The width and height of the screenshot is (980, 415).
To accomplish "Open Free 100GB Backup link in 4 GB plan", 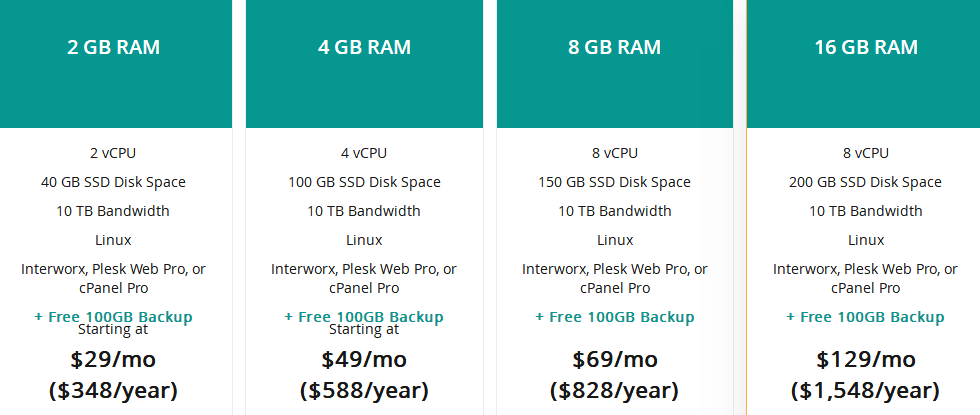I will tap(364, 316).
